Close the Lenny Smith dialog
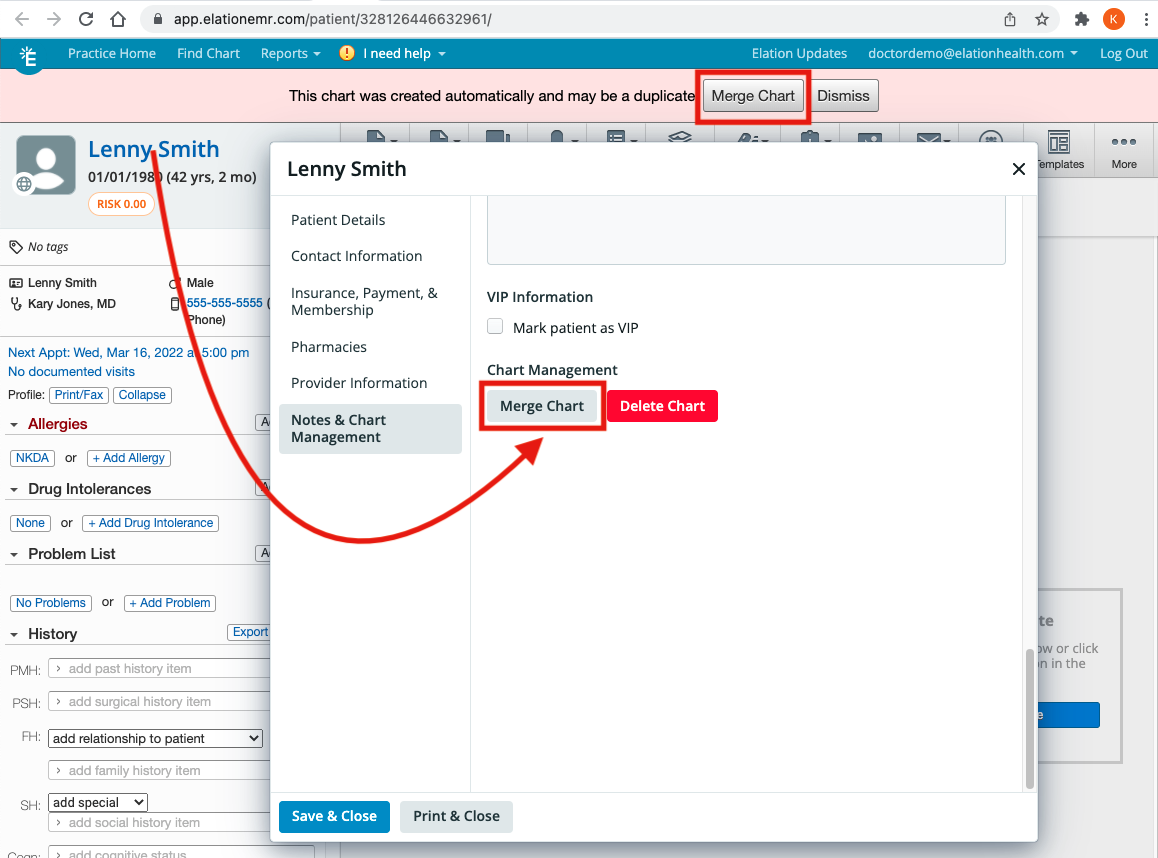 pyautogui.click(x=1018, y=169)
